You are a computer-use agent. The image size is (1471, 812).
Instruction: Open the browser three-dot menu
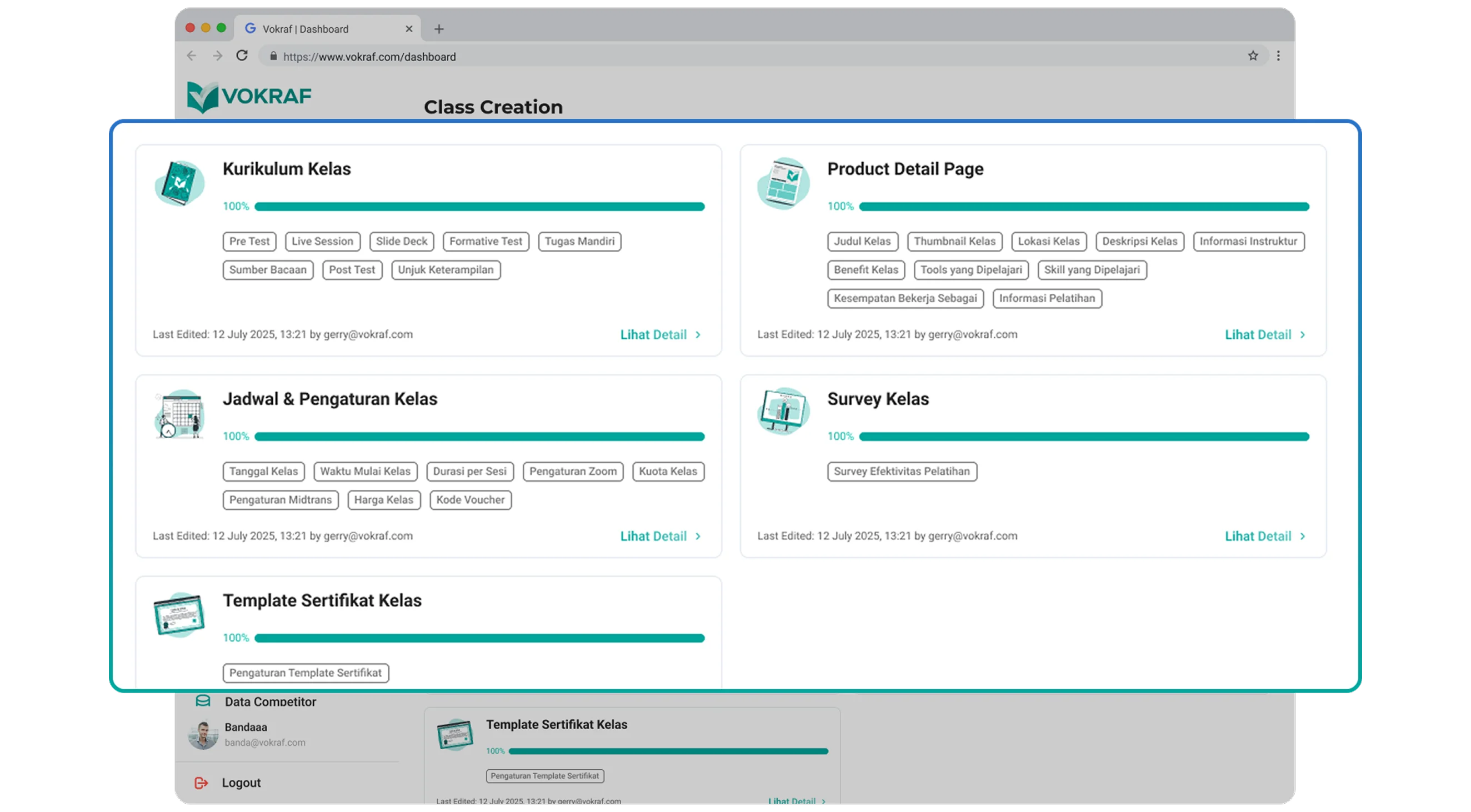1279,56
